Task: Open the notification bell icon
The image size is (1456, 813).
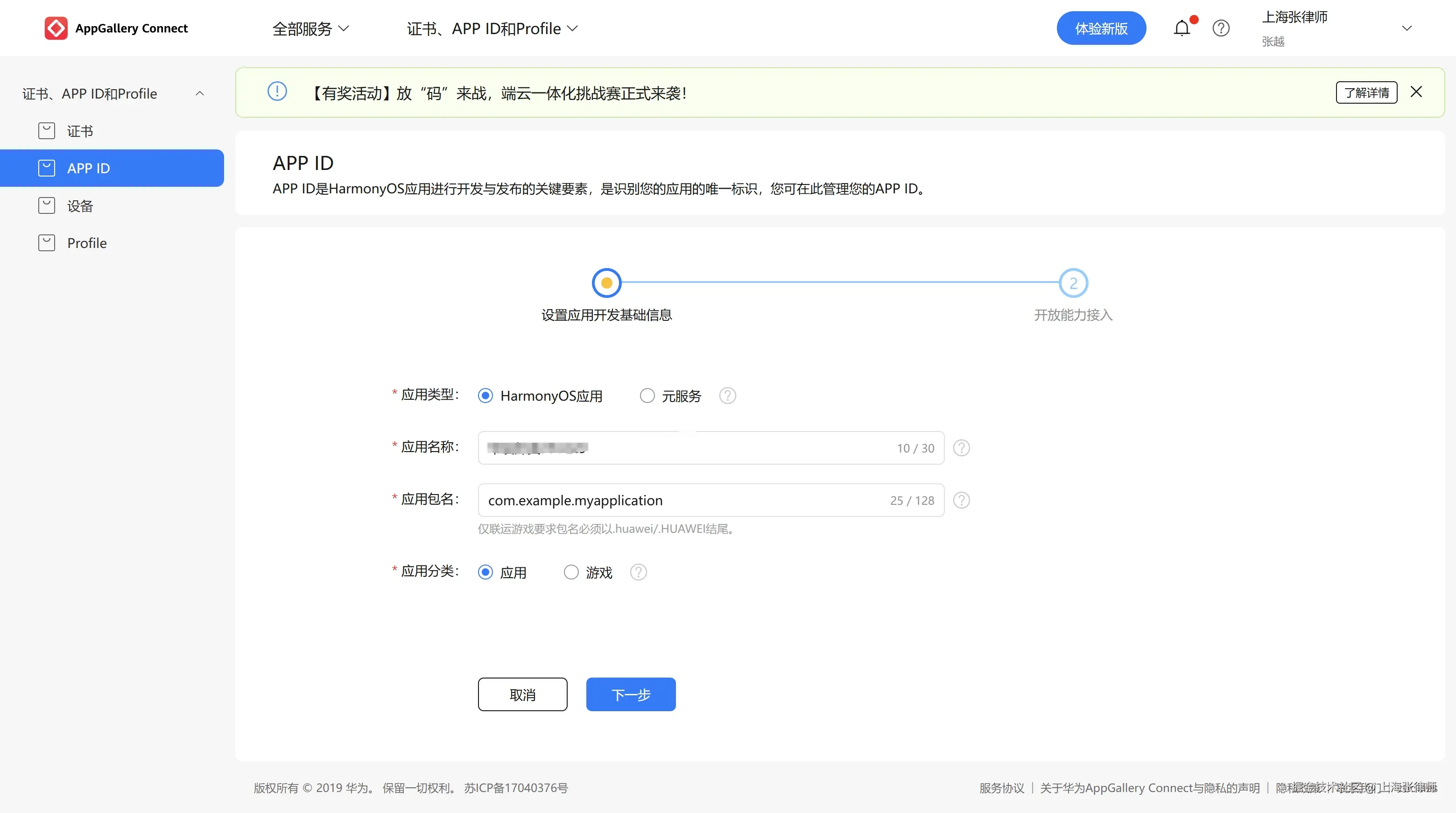Action: pyautogui.click(x=1182, y=28)
